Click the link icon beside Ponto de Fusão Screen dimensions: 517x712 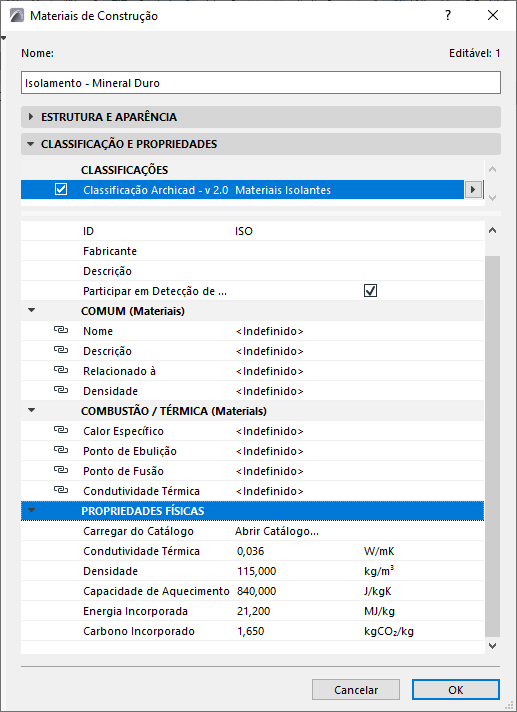(x=61, y=470)
